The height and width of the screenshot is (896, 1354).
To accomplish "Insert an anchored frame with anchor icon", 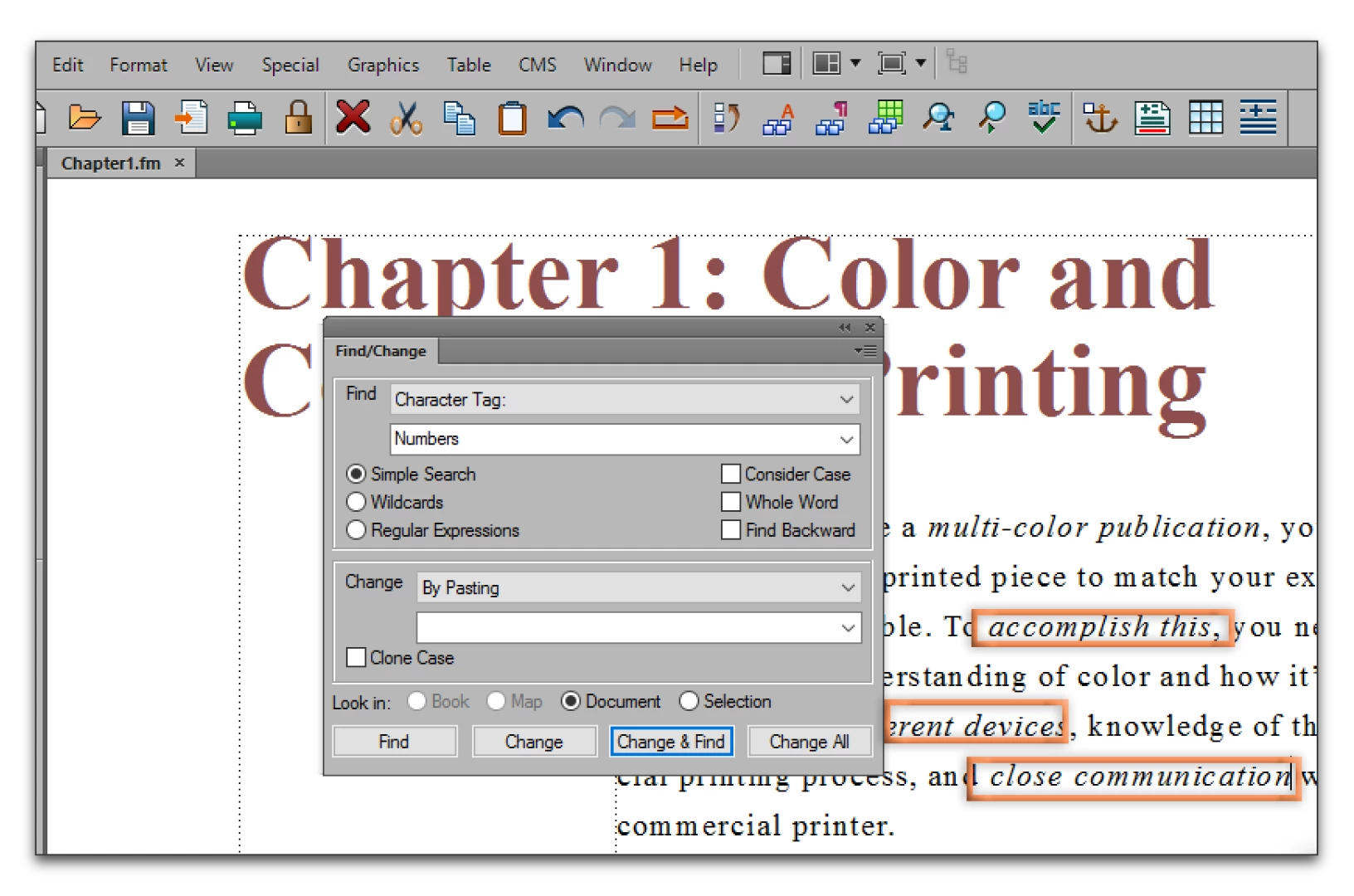I will pyautogui.click(x=1100, y=118).
